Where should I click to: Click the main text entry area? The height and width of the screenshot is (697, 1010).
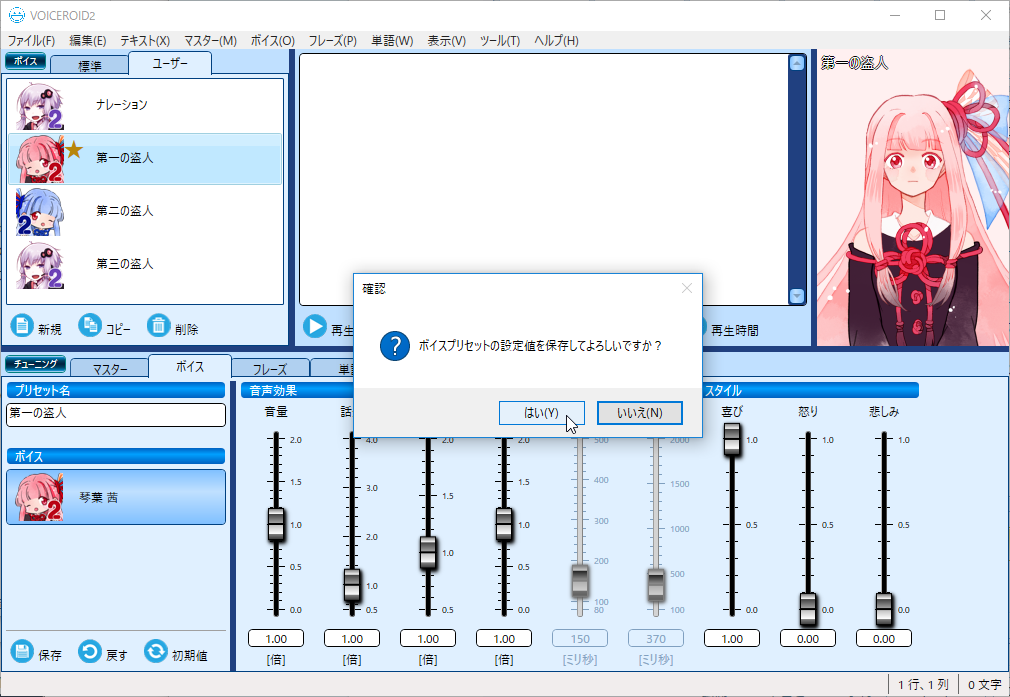pos(544,179)
